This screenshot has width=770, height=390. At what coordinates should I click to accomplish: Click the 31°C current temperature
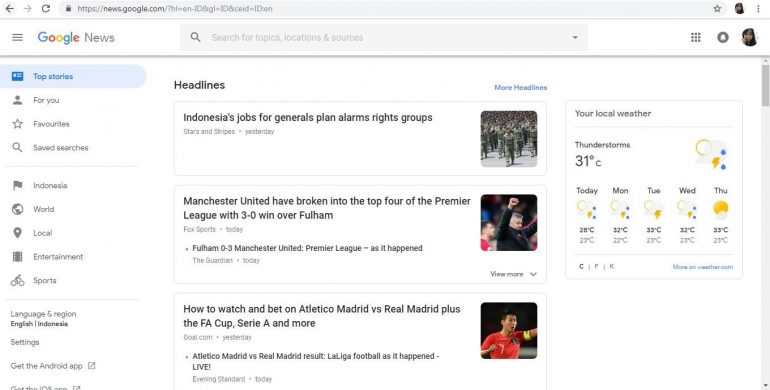pos(588,161)
